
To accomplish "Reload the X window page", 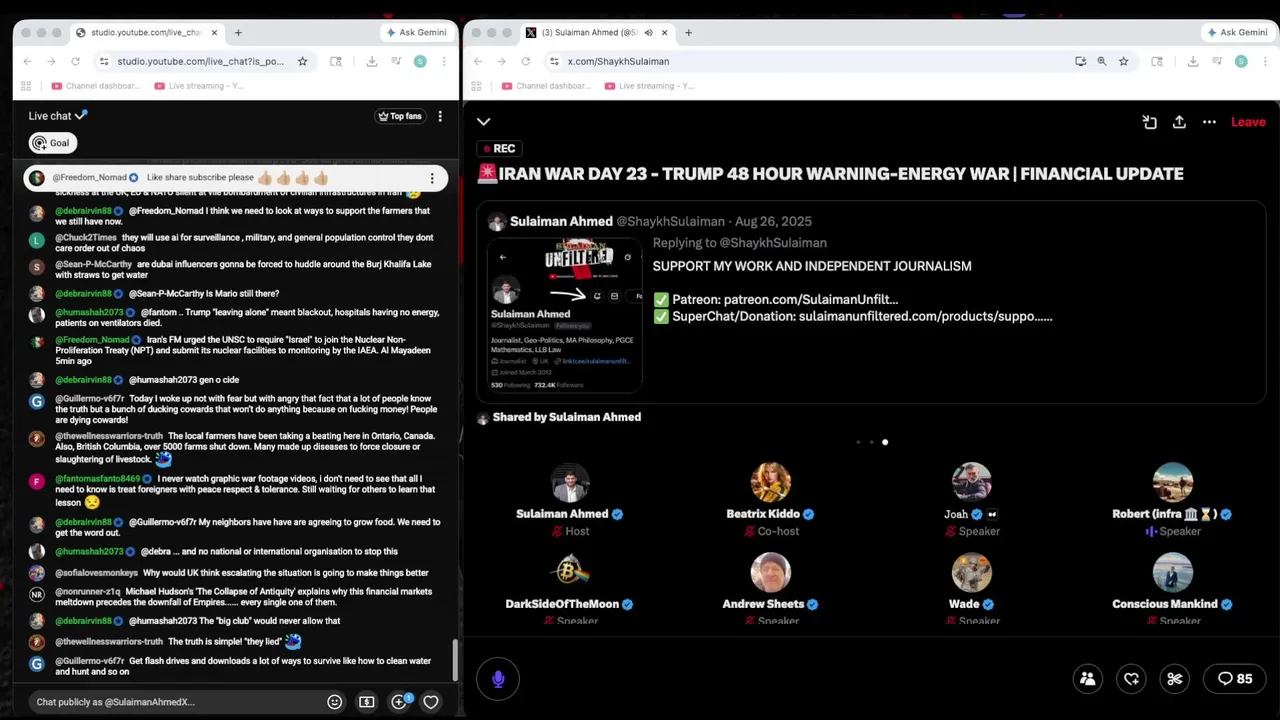I will click(x=526, y=61).
